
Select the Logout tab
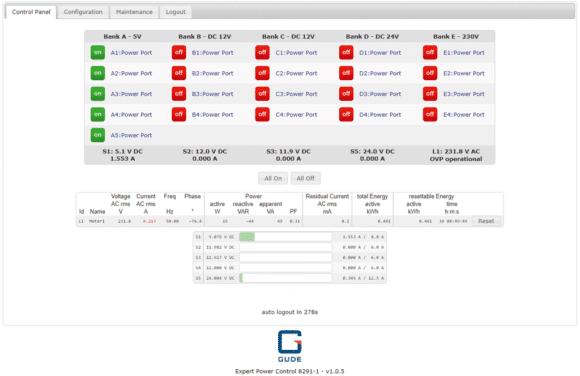click(176, 12)
